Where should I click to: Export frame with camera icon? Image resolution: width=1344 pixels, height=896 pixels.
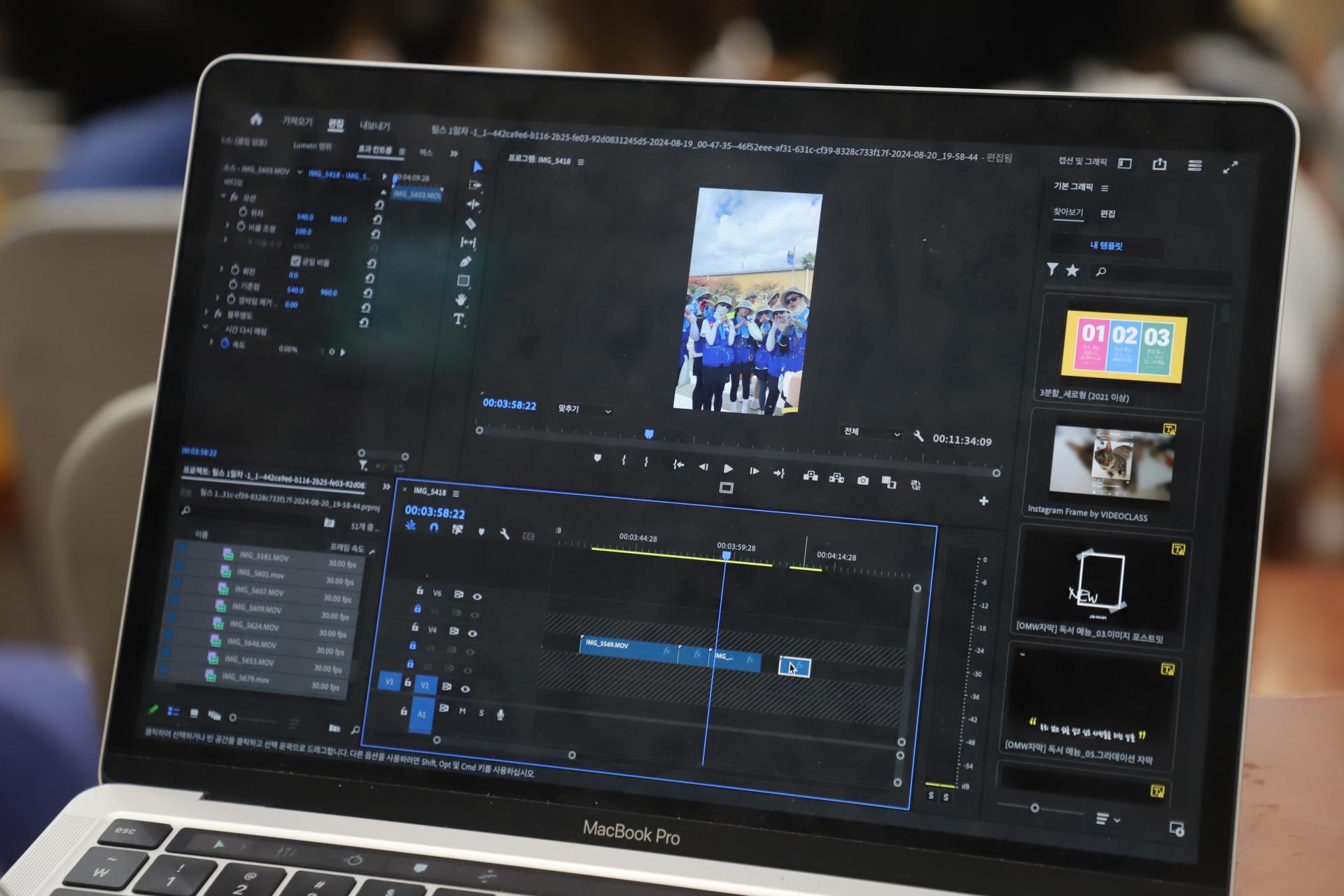click(863, 479)
